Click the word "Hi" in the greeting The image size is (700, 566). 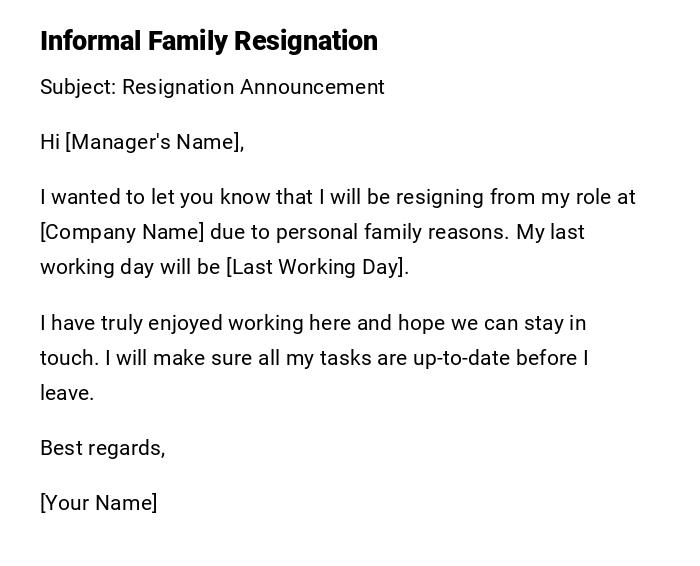(x=50, y=142)
